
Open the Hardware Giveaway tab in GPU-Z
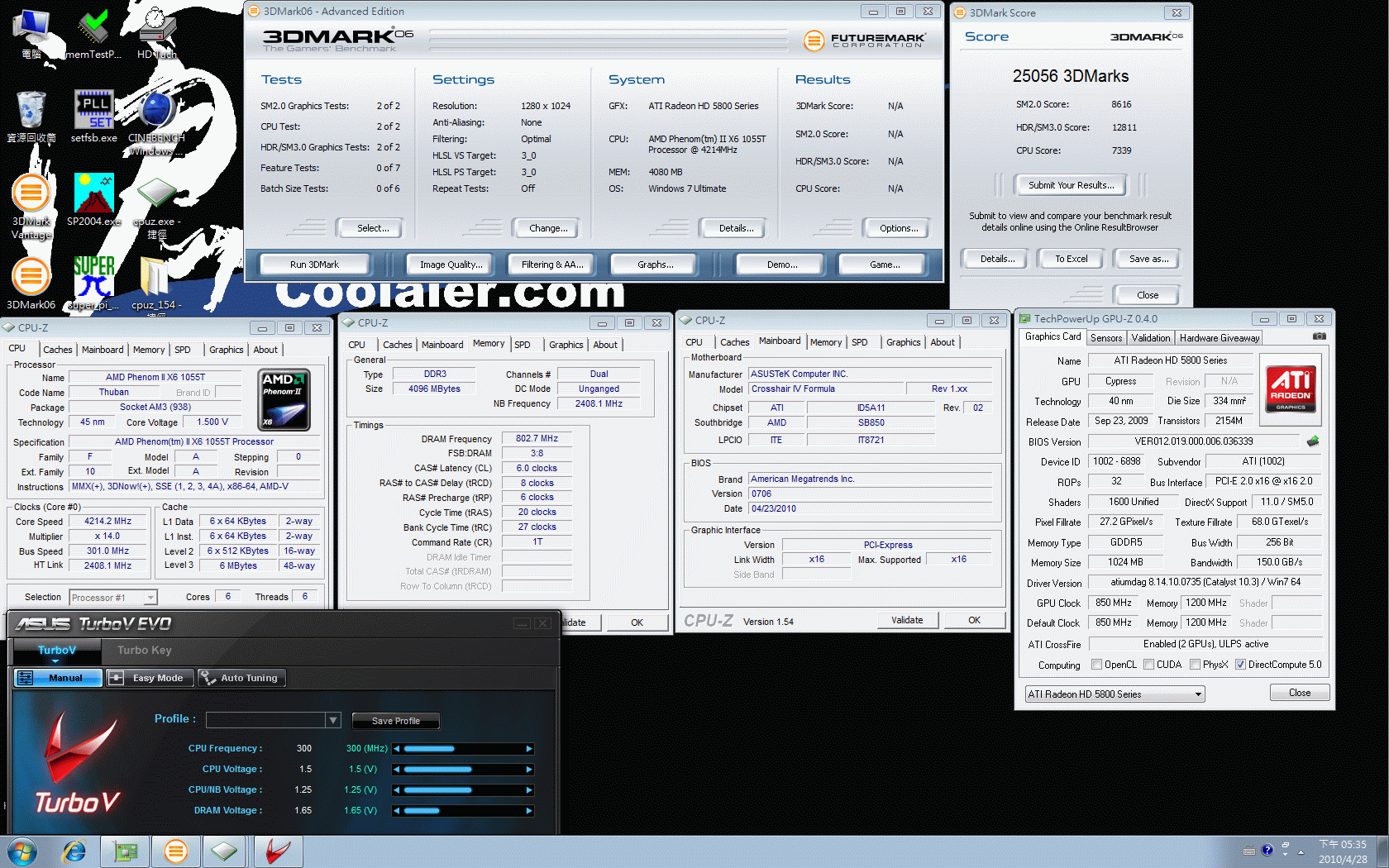coord(1220,338)
